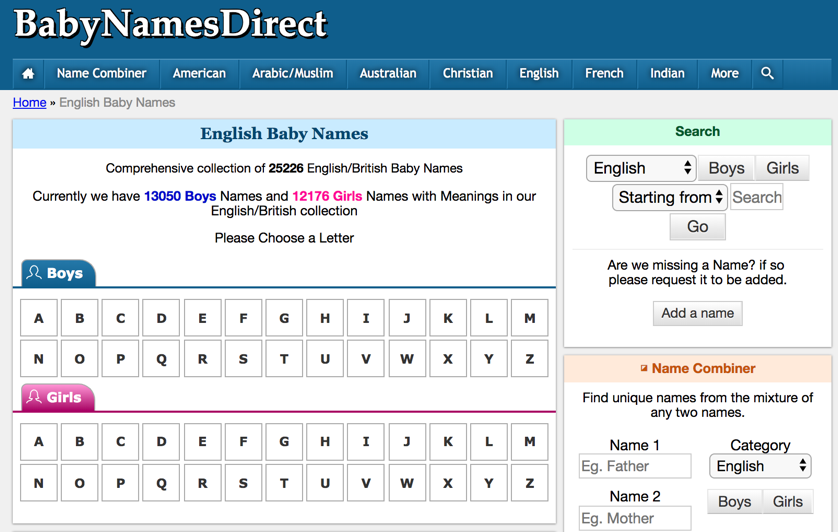Open the search magnifier icon in navbar
Viewport: 838px width, 532px height.
coord(767,74)
